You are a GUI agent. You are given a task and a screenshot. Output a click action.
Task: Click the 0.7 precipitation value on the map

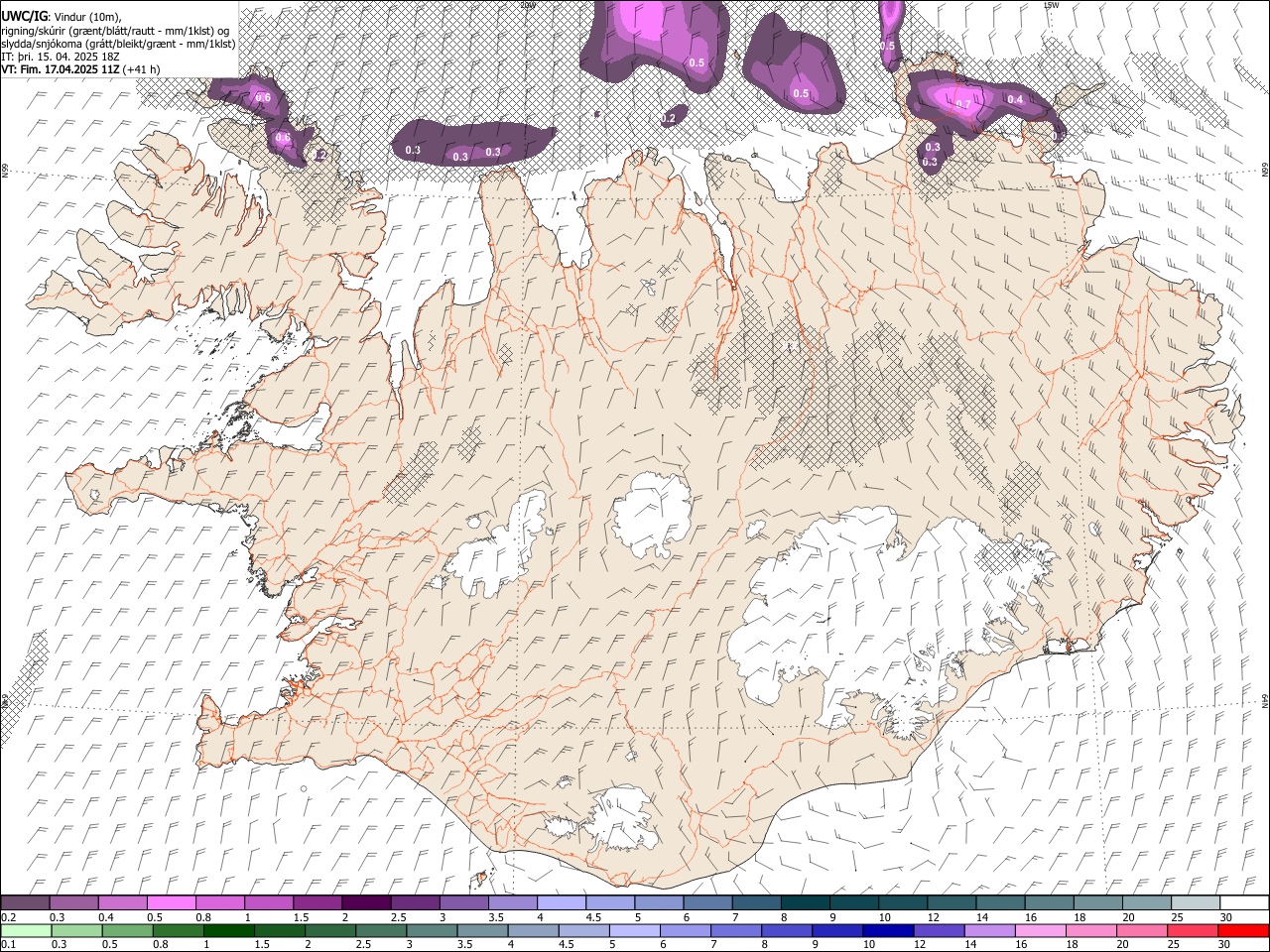coord(963,103)
